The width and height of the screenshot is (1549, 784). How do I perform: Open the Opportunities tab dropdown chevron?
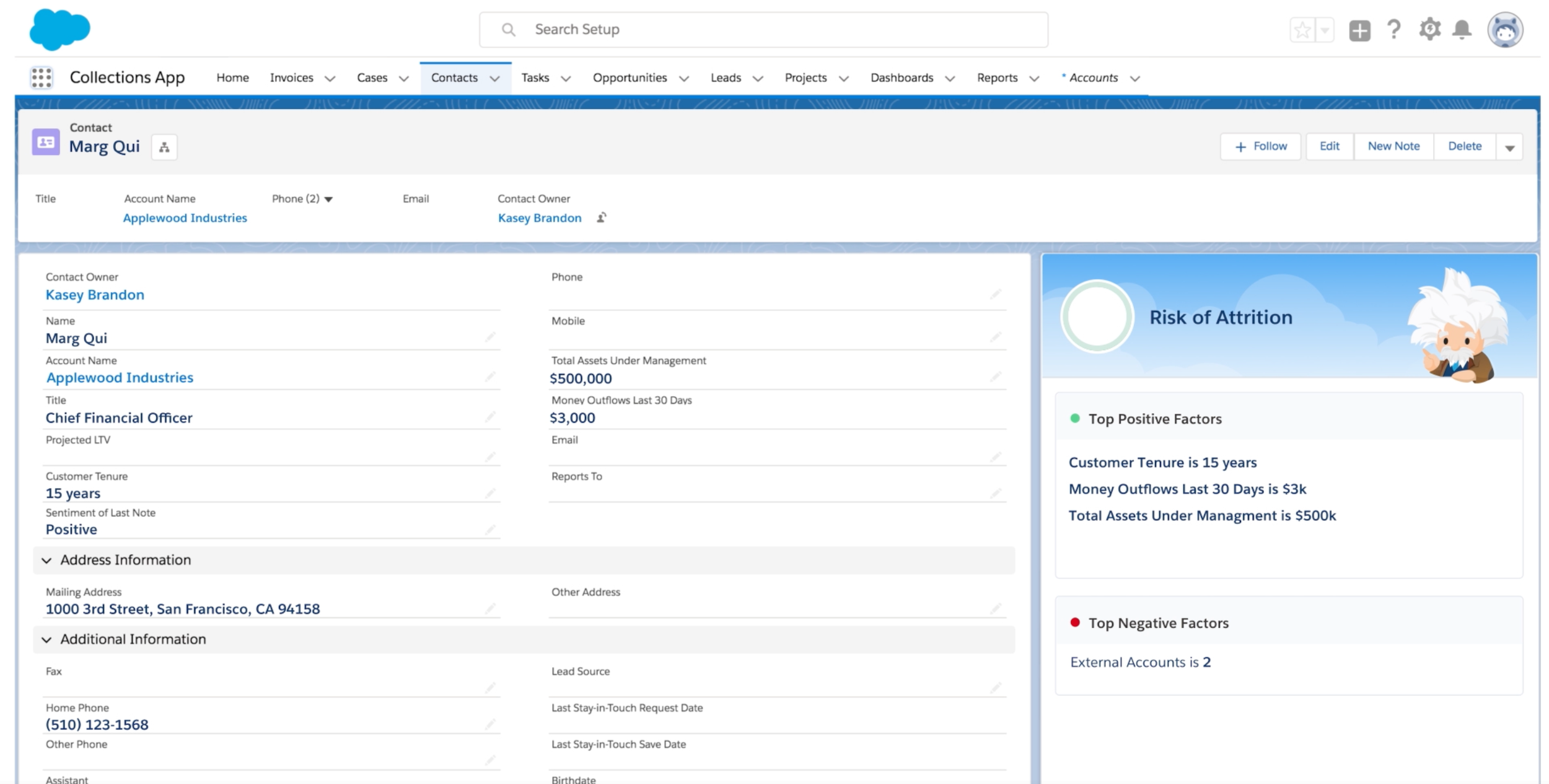[x=684, y=79]
